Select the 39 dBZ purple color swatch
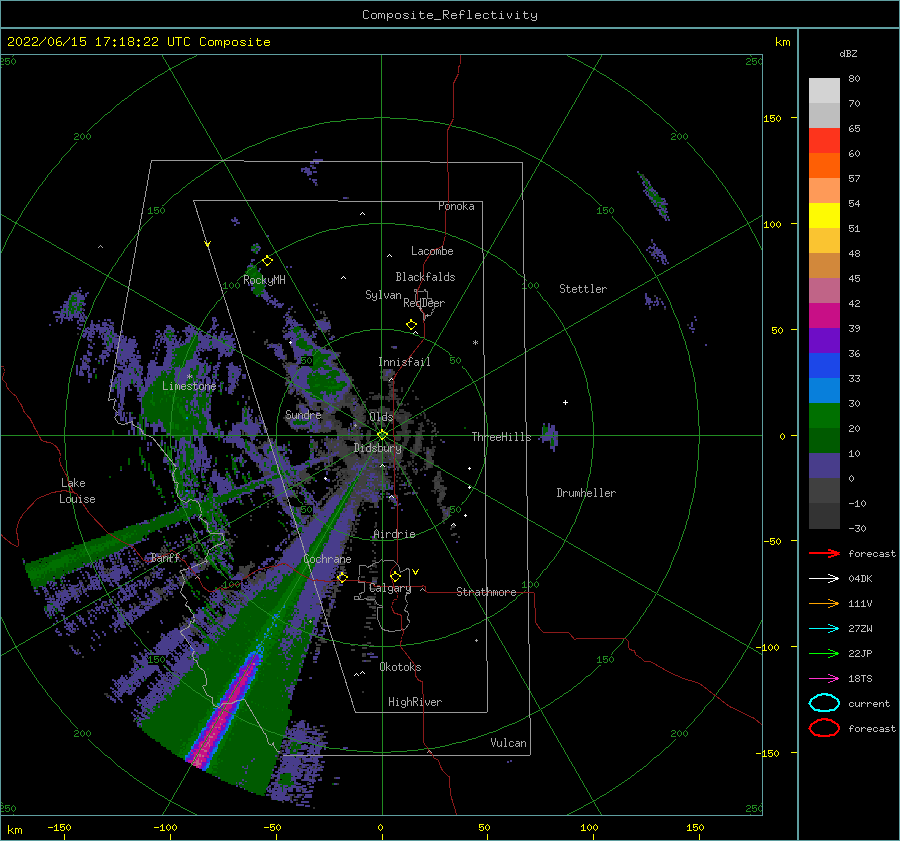The width and height of the screenshot is (900, 841). pos(824,340)
